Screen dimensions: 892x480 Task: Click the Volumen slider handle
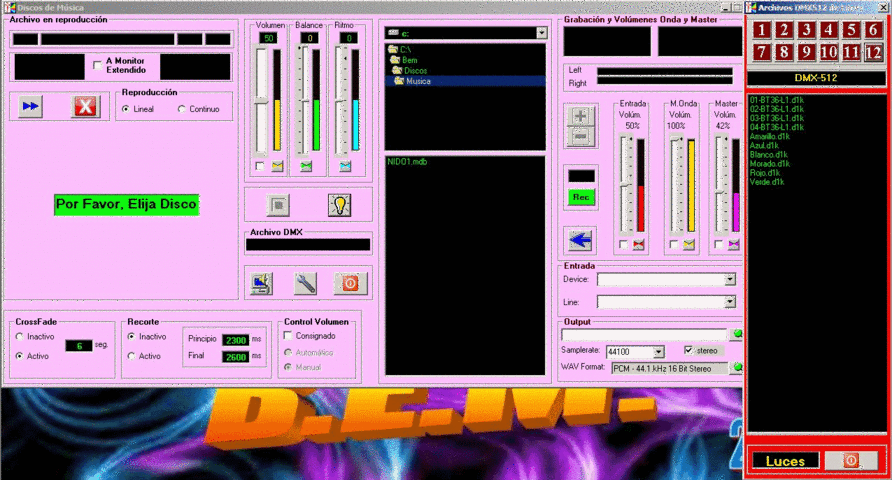(261, 101)
